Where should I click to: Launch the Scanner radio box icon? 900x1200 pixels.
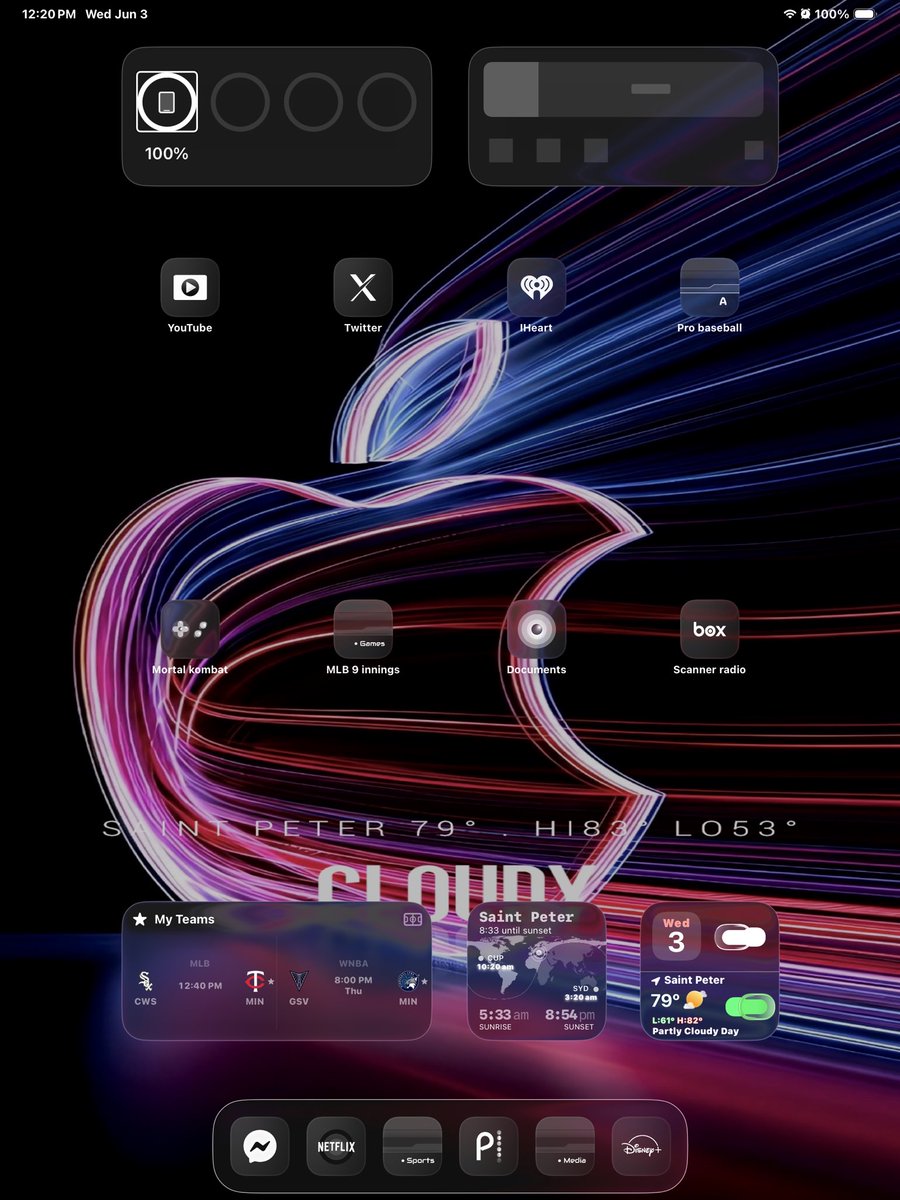coord(710,630)
